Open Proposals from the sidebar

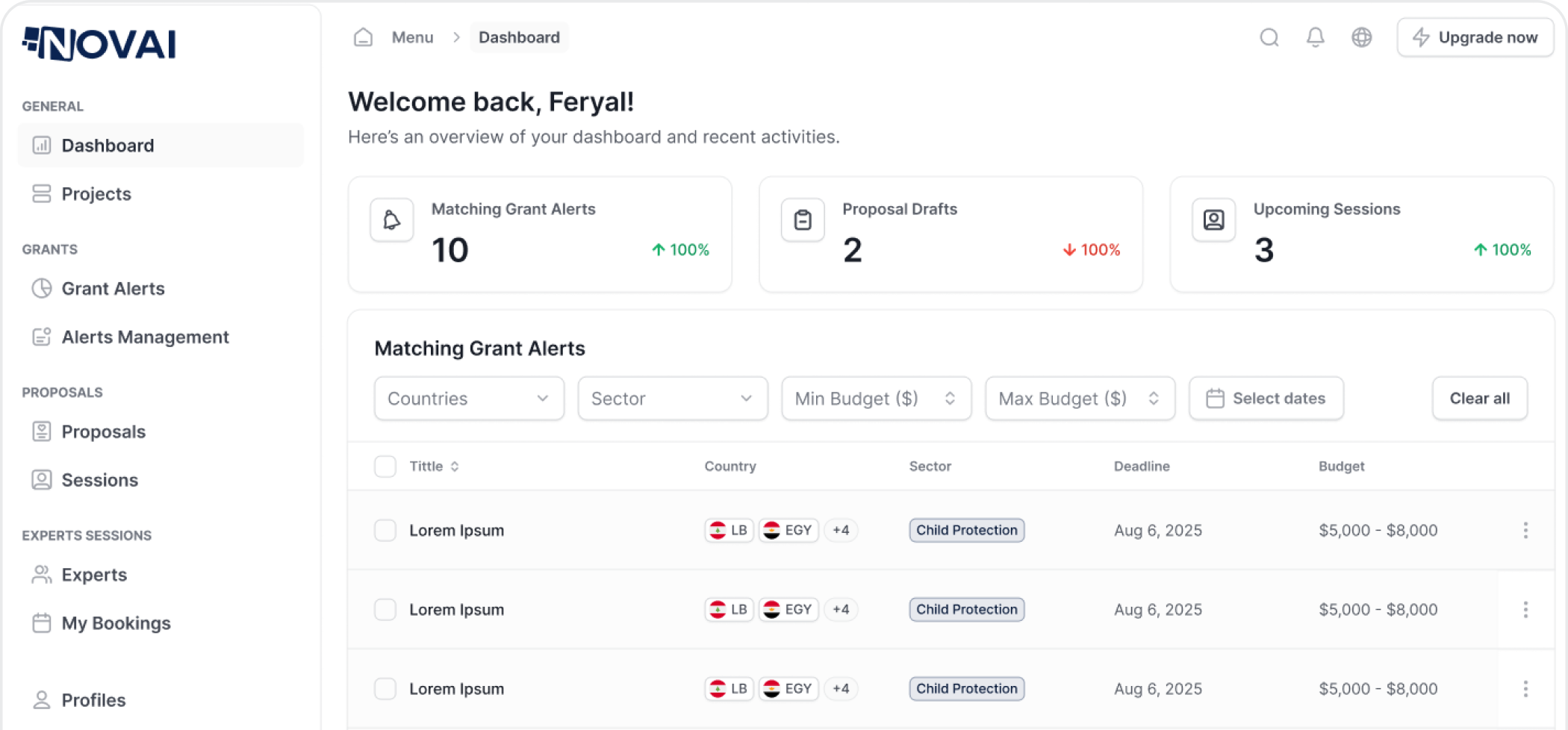(103, 432)
